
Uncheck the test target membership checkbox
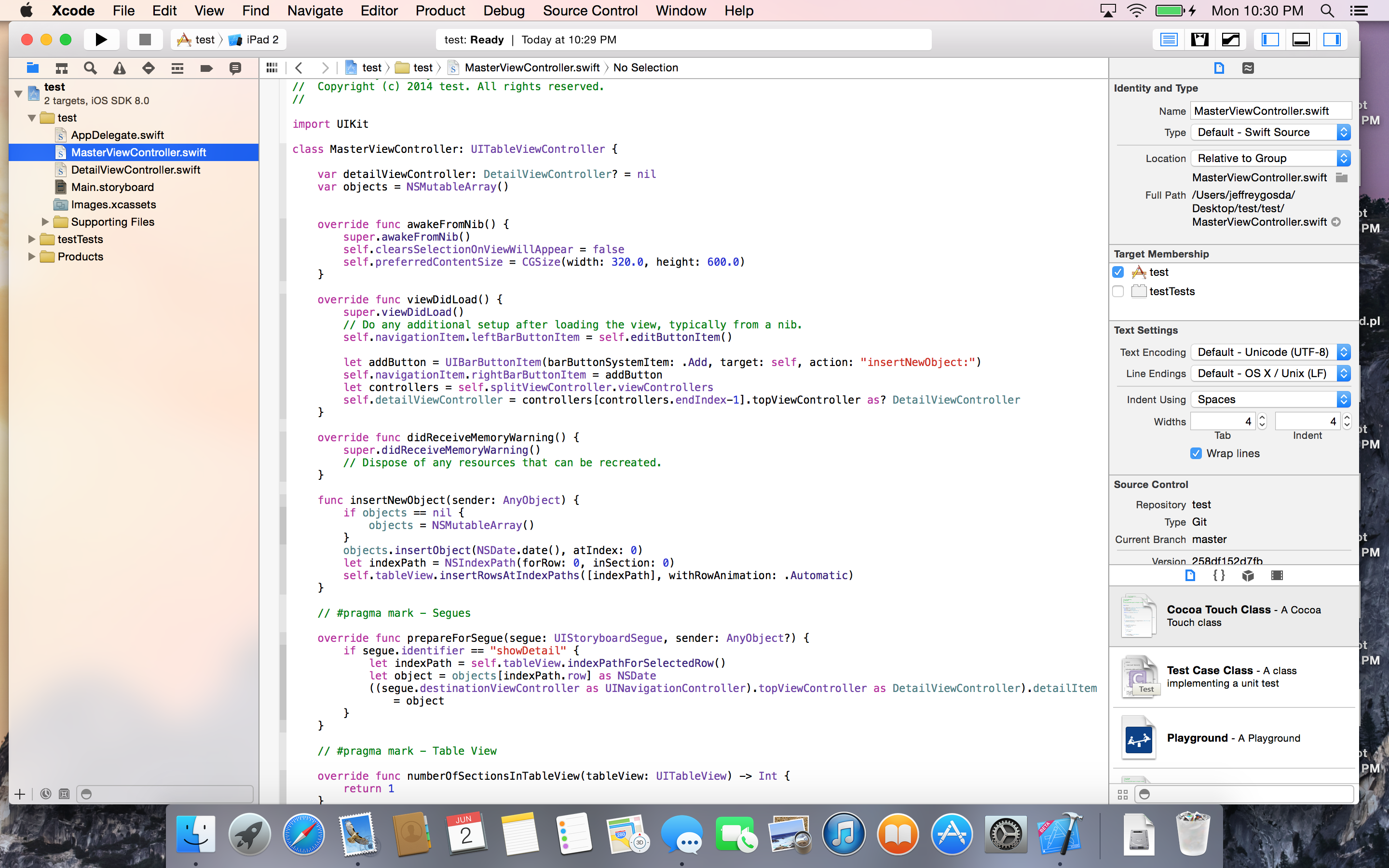pos(1118,272)
